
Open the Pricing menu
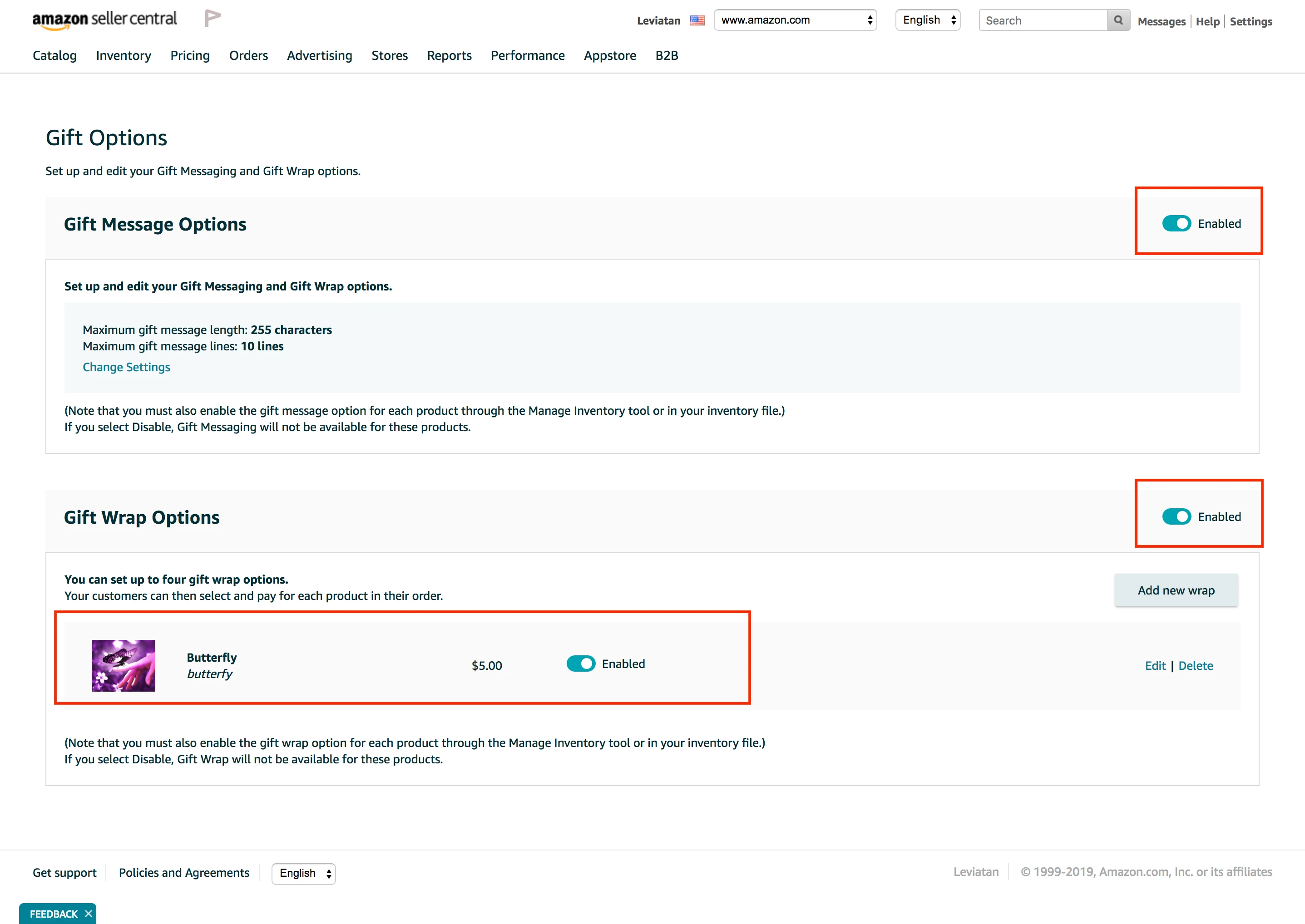[x=190, y=55]
